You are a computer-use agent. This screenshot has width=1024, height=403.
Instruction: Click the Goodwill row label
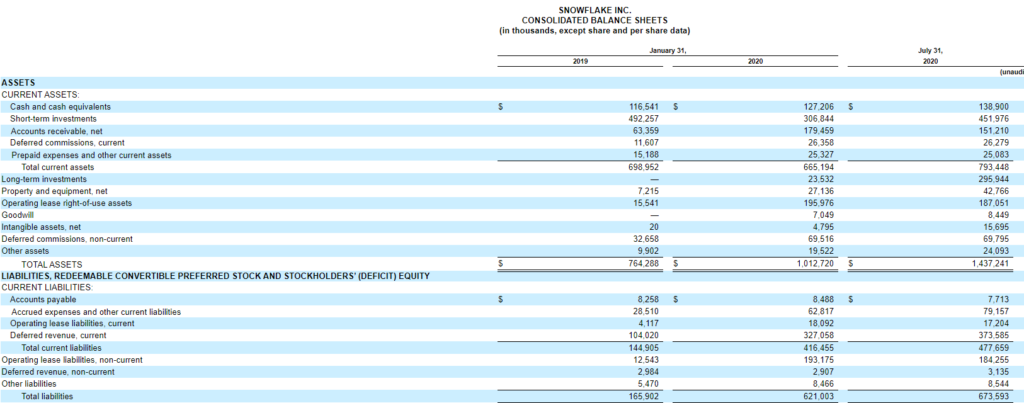click(x=16, y=215)
